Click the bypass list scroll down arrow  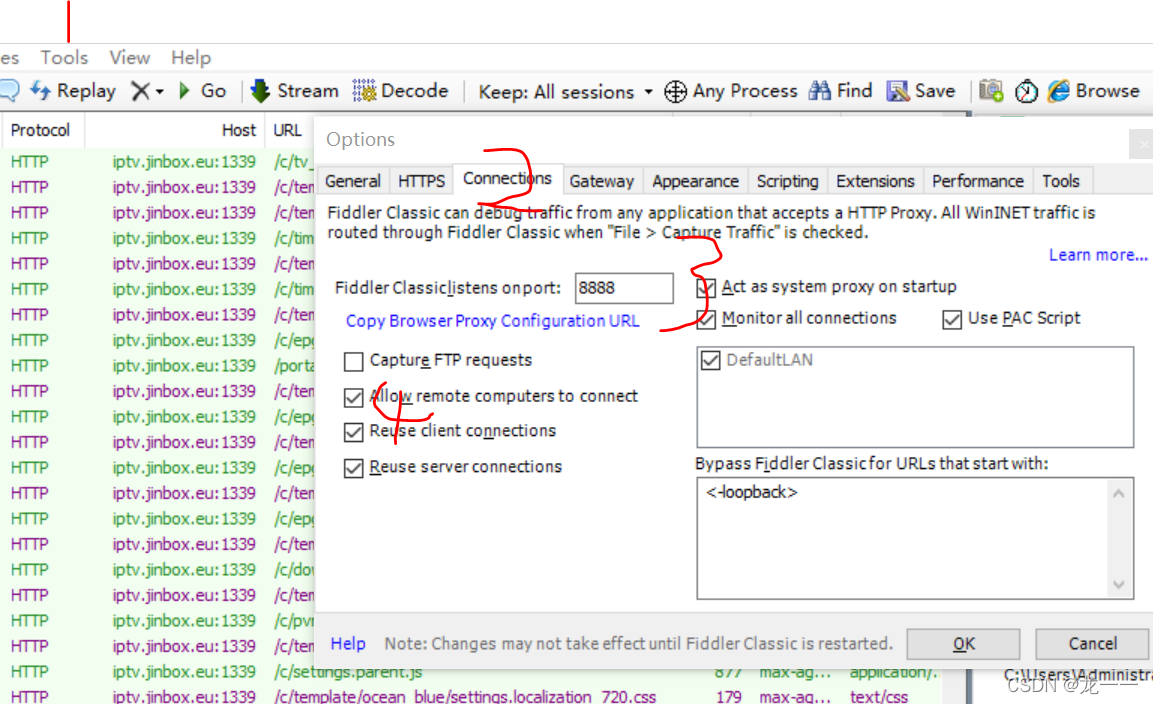[x=1119, y=585]
